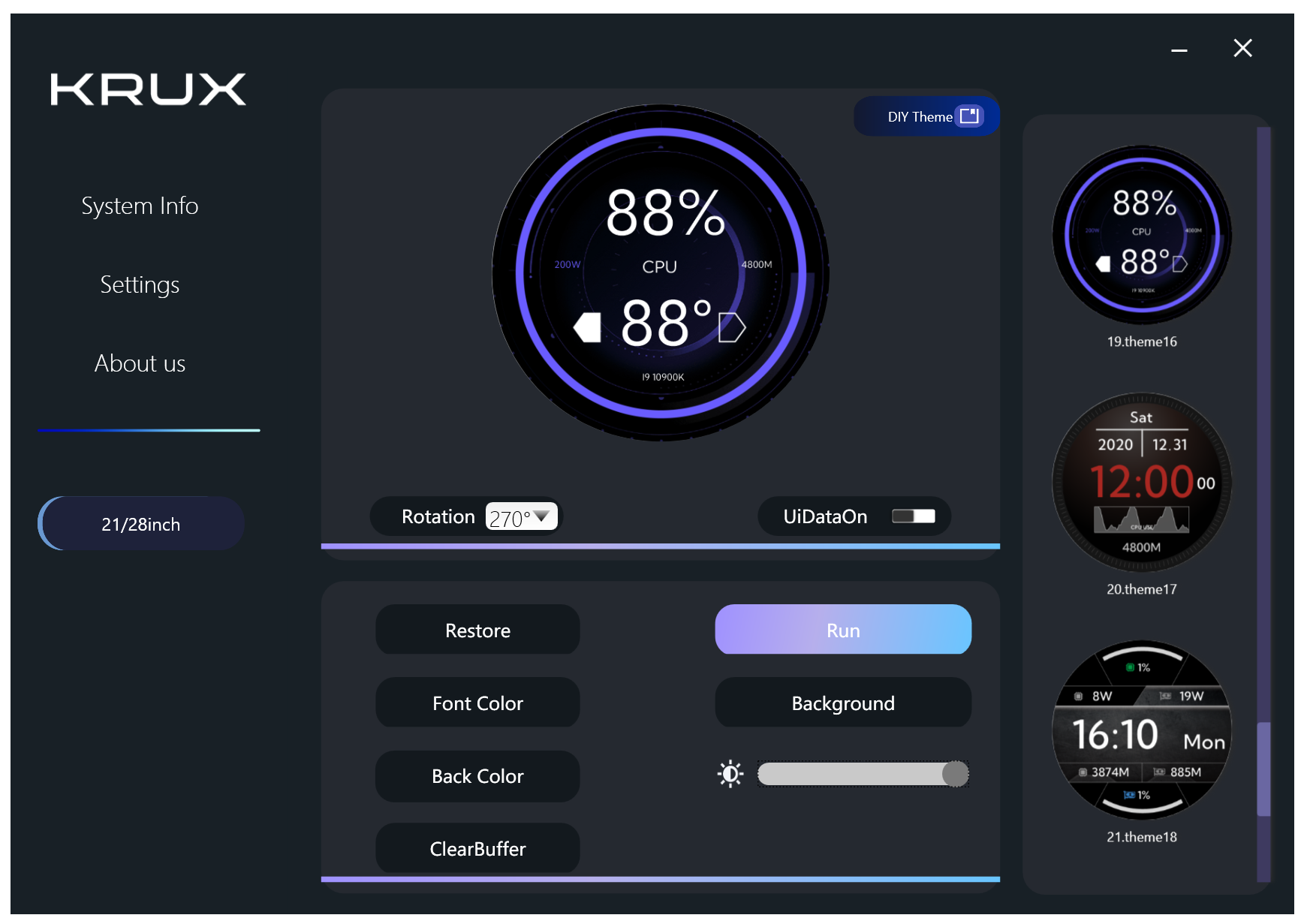Click the left arrow icon beside temperature
Screen dimensions: 1304x924
point(587,327)
